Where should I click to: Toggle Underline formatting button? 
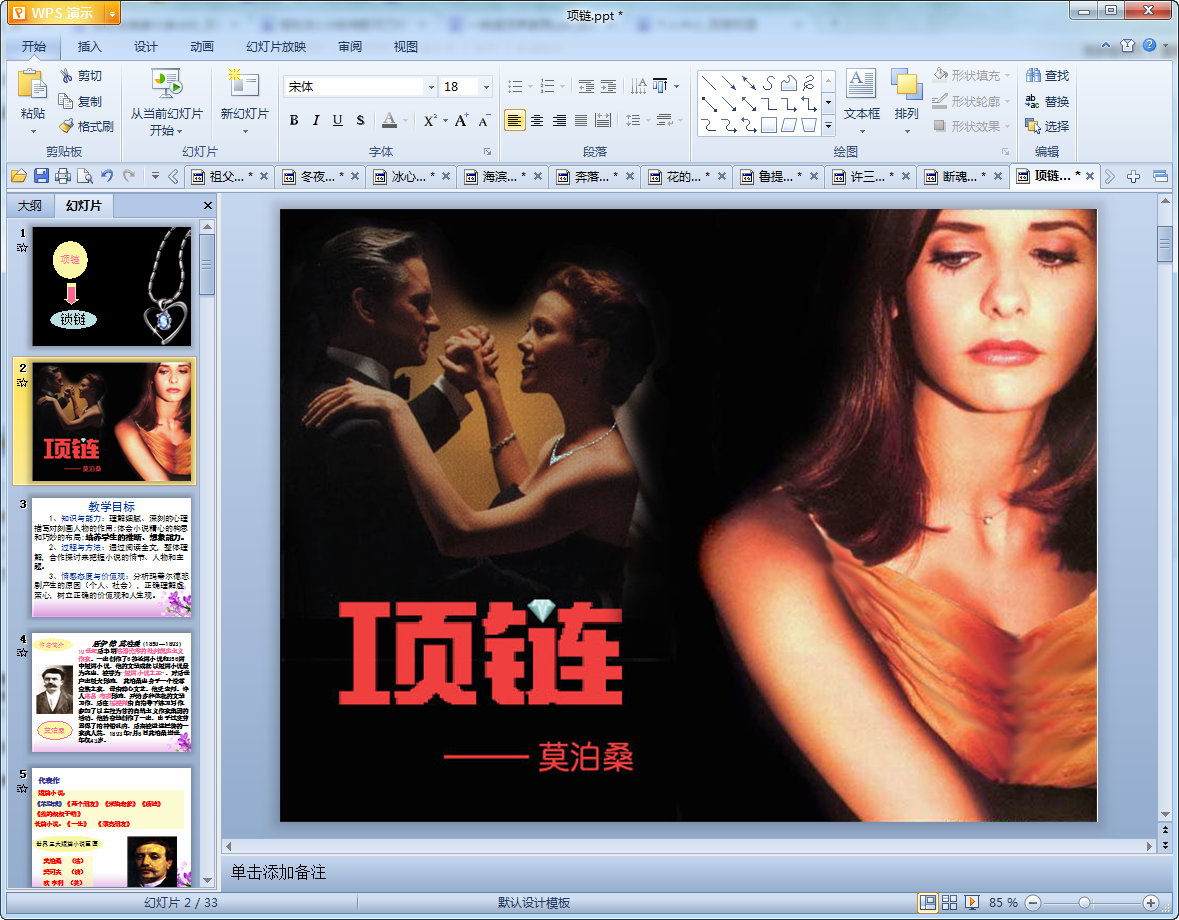(338, 120)
